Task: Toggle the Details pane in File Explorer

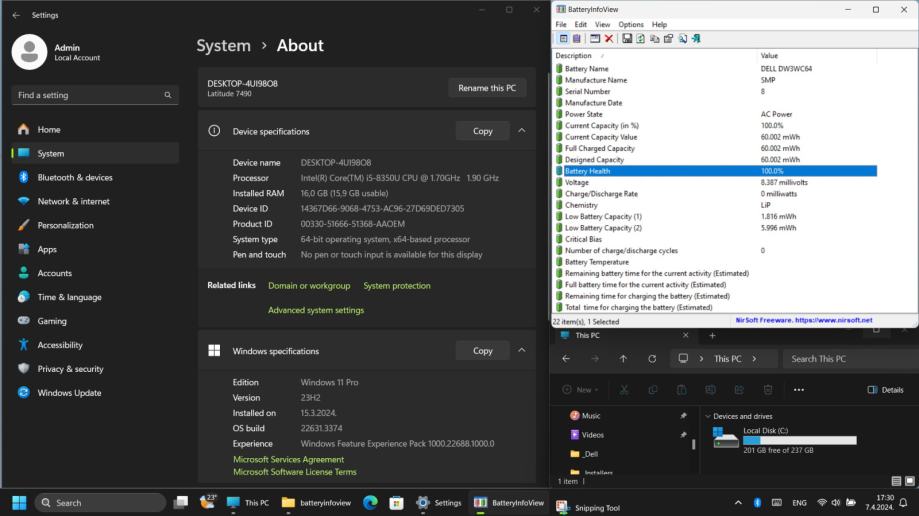Action: [885, 390]
